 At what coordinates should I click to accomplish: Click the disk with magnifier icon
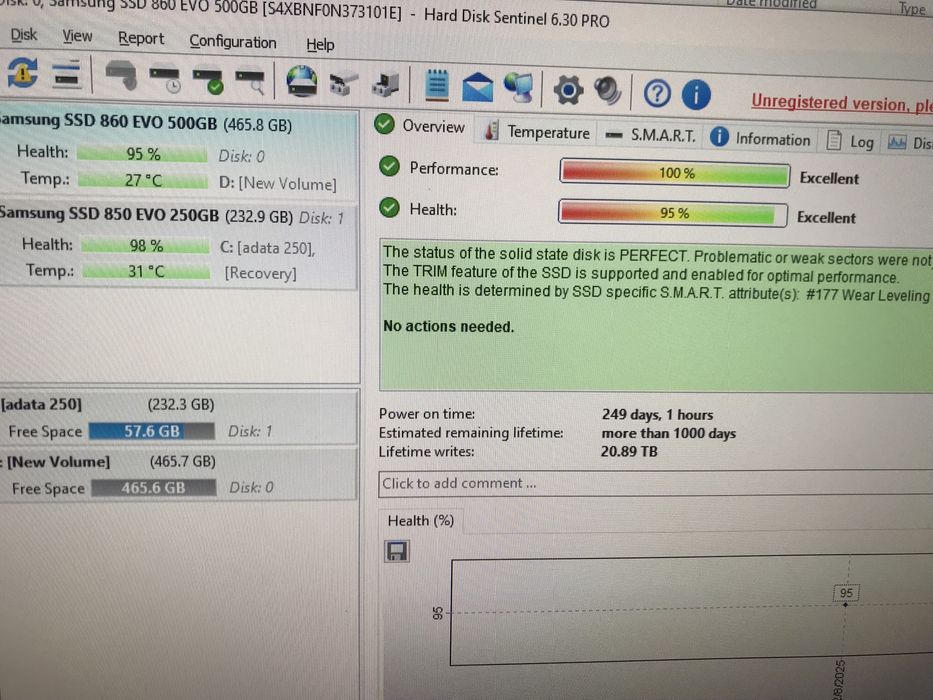point(251,82)
